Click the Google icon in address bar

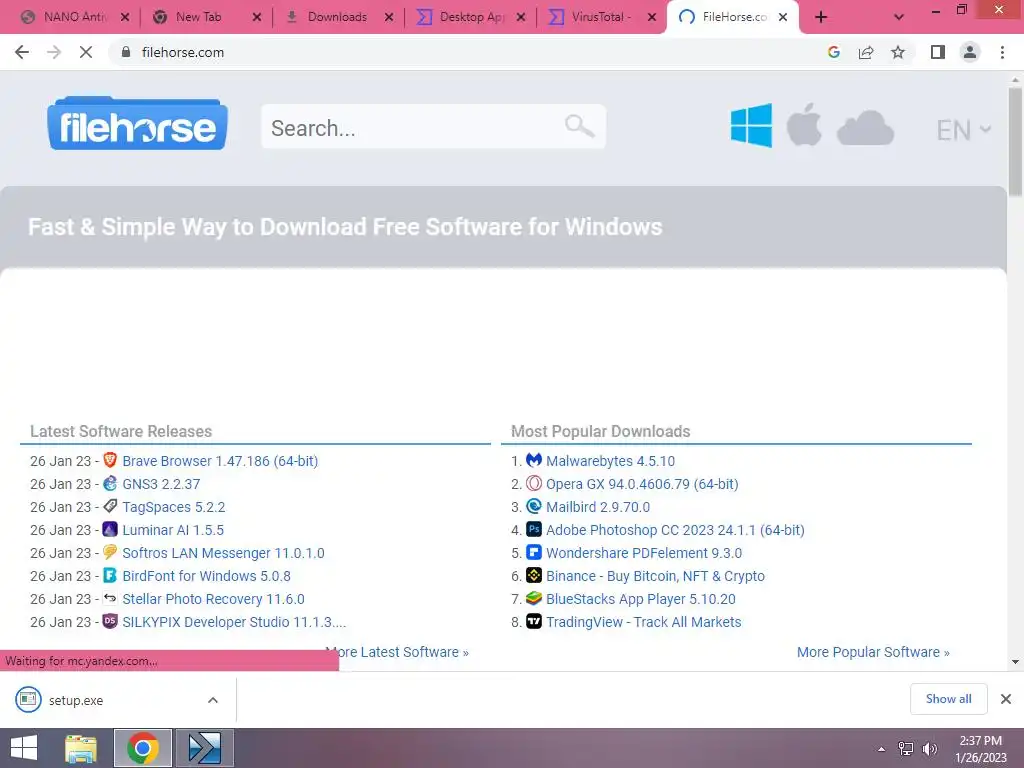point(833,52)
